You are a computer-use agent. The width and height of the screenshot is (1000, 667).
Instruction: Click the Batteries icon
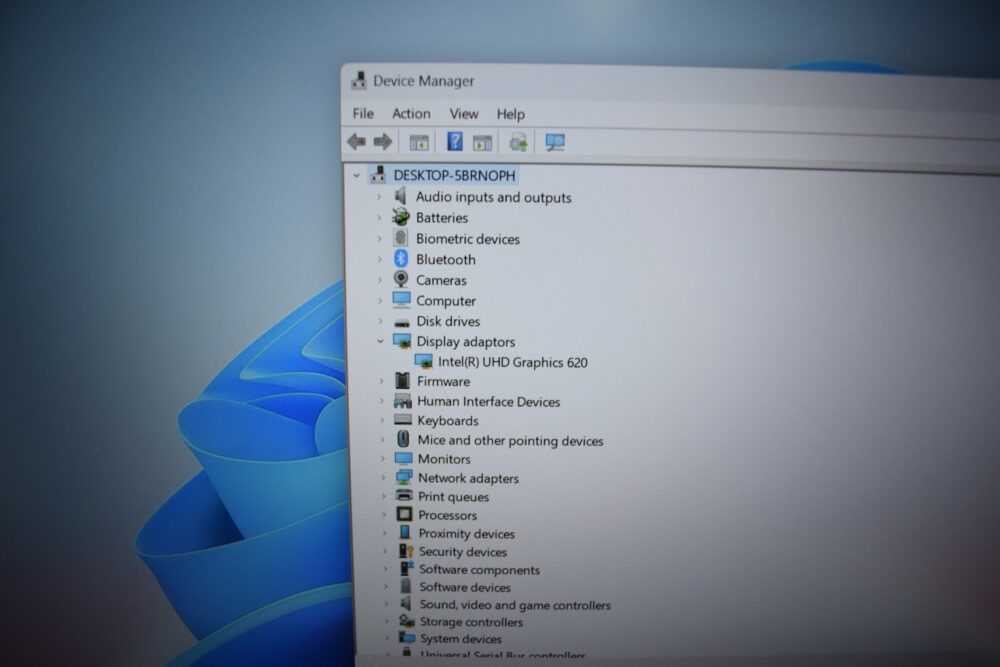(401, 217)
